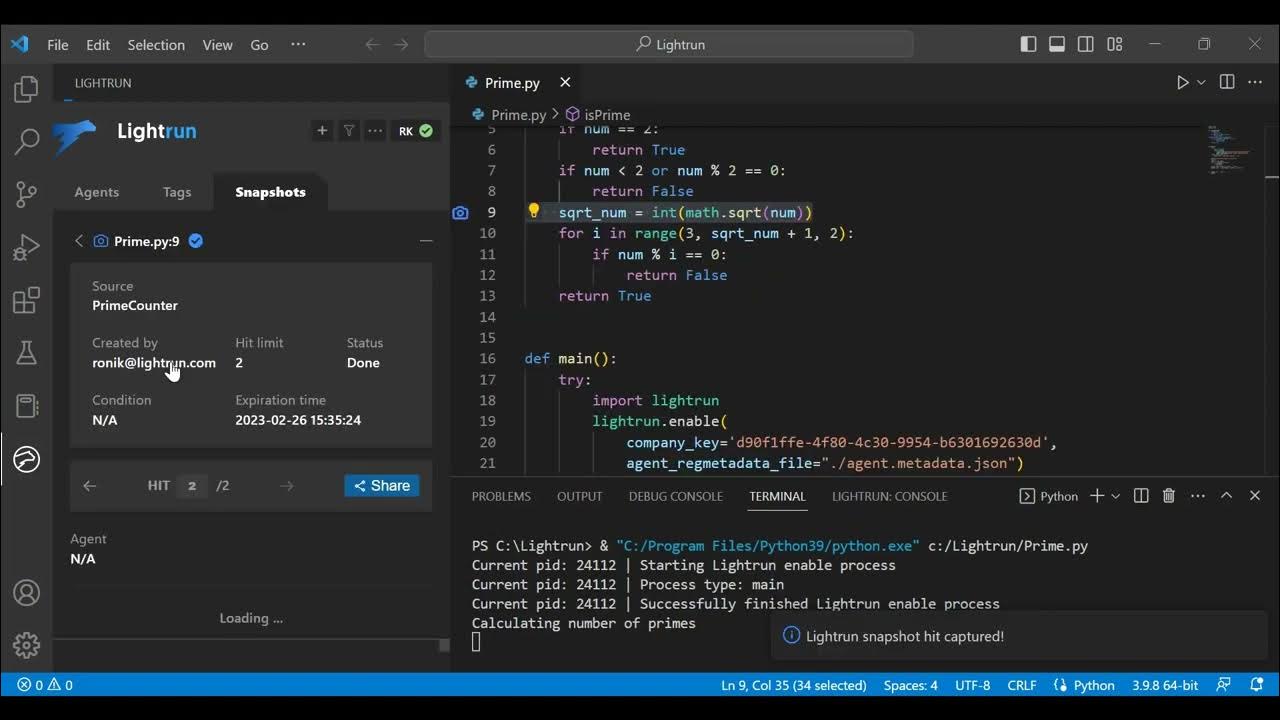Open new terminal dropdown arrow

point(1115,496)
